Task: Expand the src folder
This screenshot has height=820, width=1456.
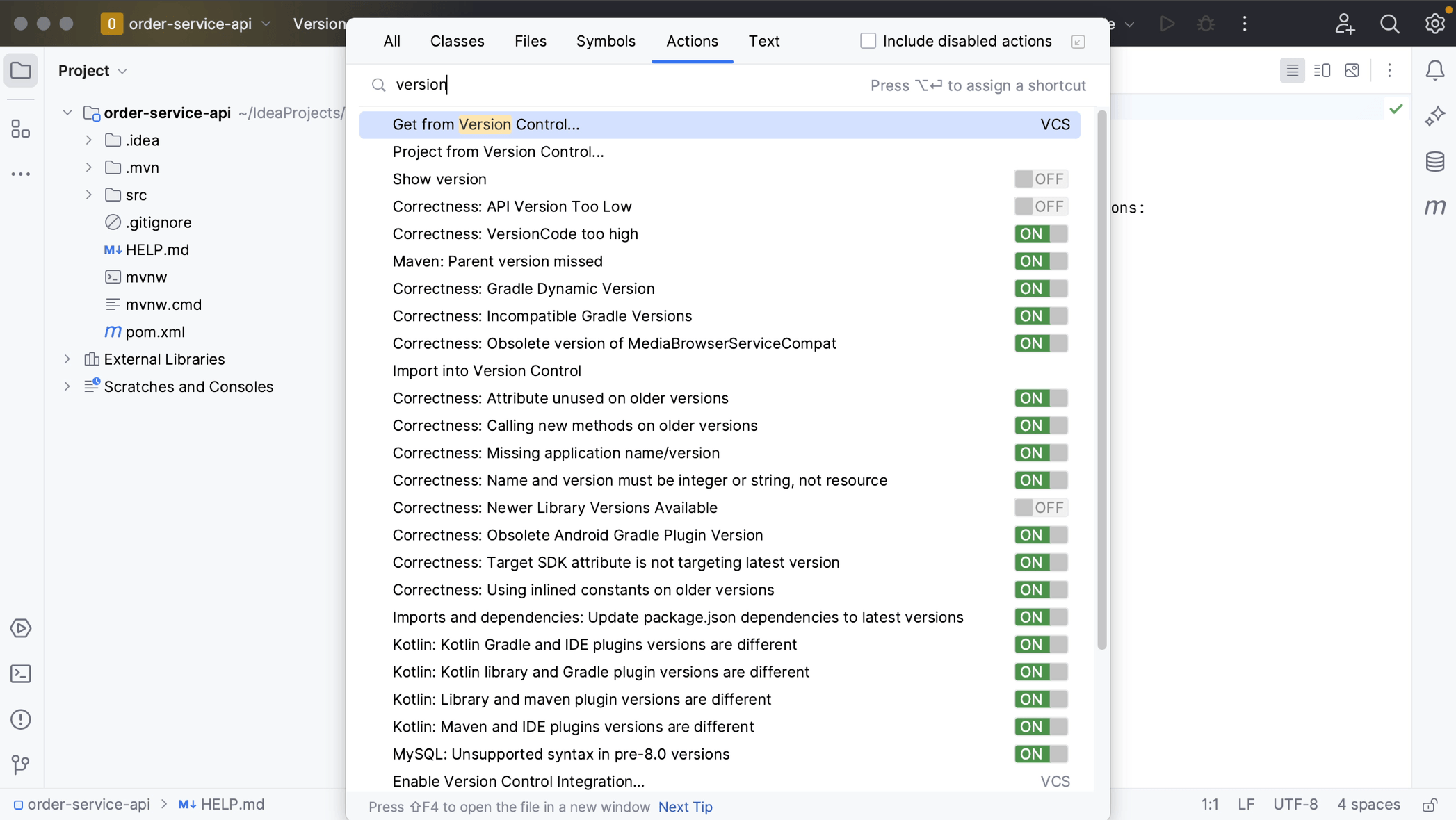Action: (89, 195)
